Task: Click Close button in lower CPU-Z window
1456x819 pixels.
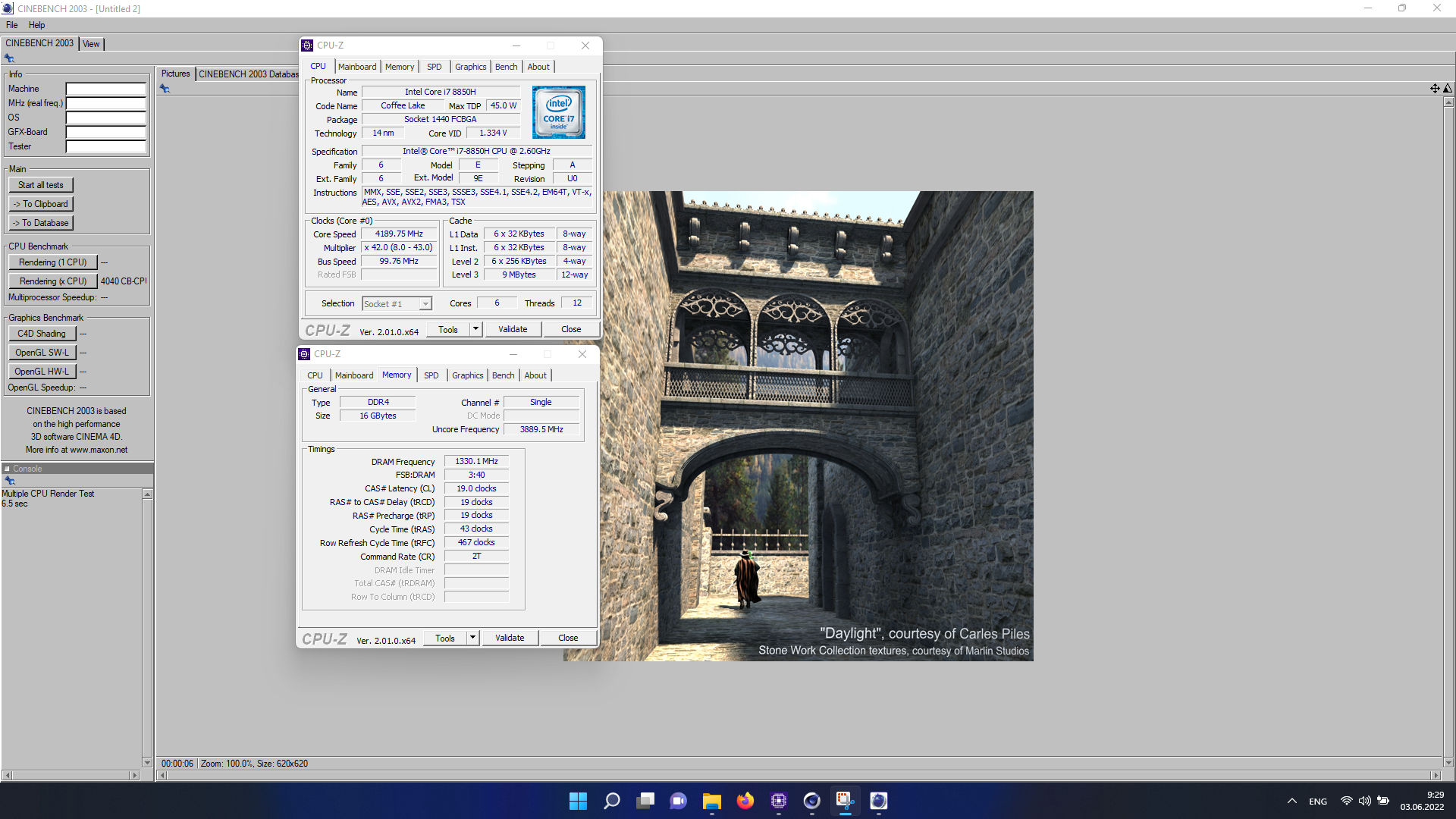Action: (568, 638)
